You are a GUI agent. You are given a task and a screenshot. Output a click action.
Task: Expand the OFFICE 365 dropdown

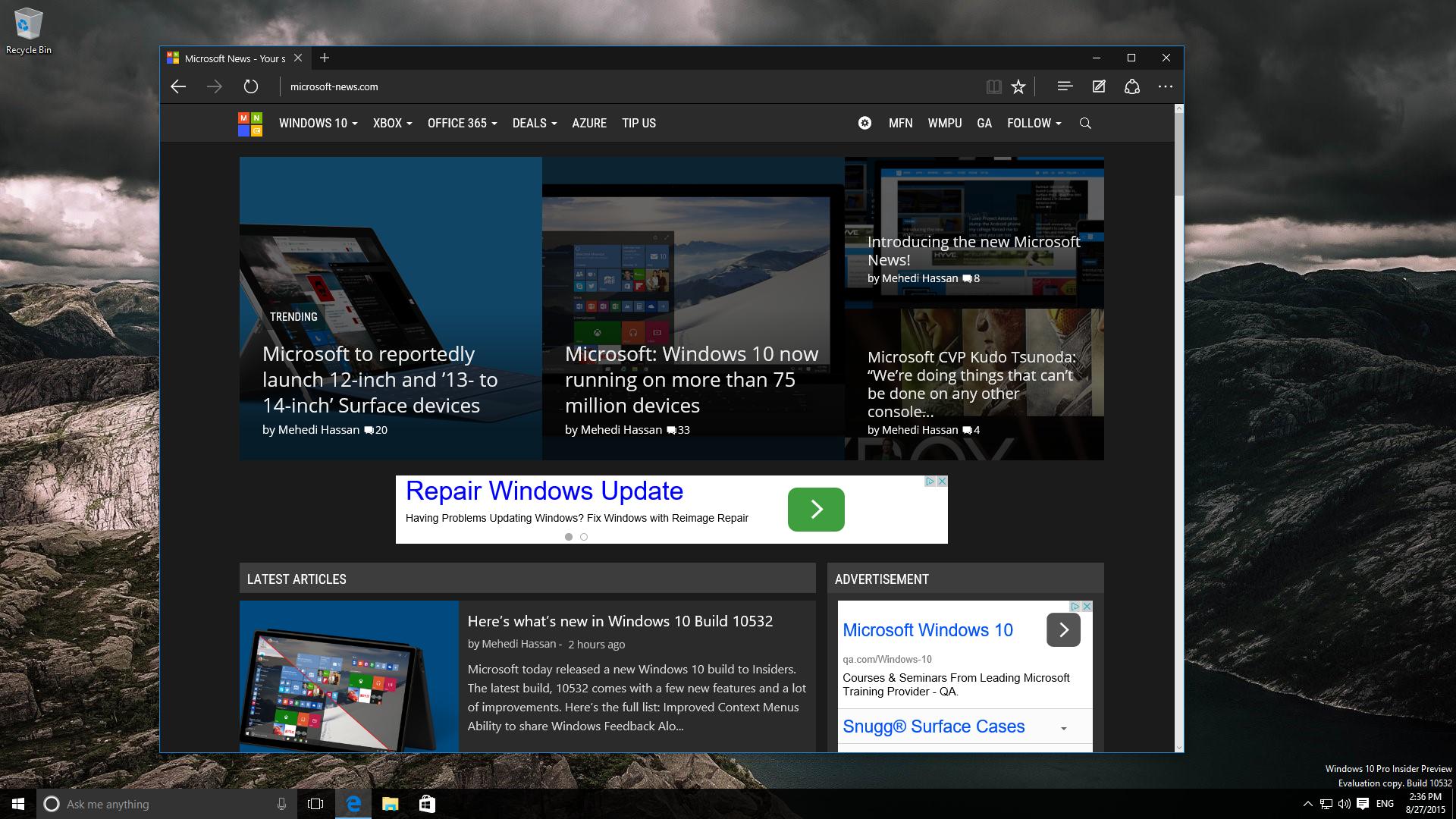pyautogui.click(x=462, y=123)
